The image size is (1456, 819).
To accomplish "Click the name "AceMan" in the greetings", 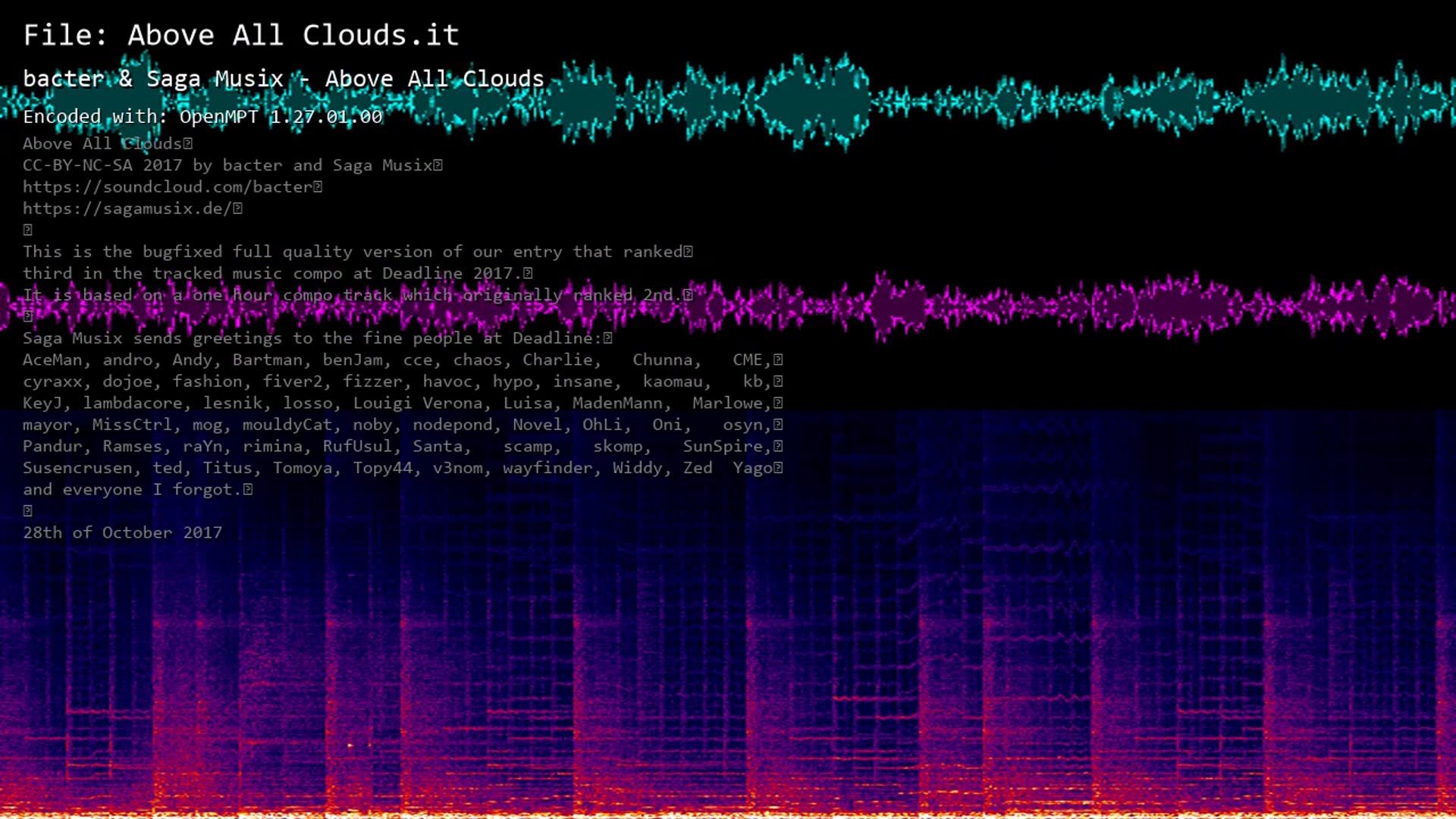I will coord(52,360).
